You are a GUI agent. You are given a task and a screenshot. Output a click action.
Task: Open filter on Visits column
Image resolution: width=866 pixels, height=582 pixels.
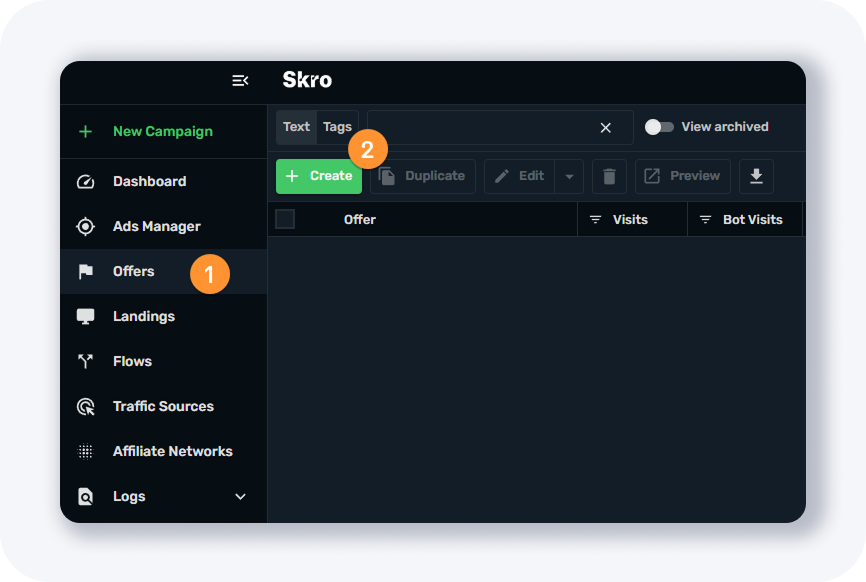click(x=595, y=219)
